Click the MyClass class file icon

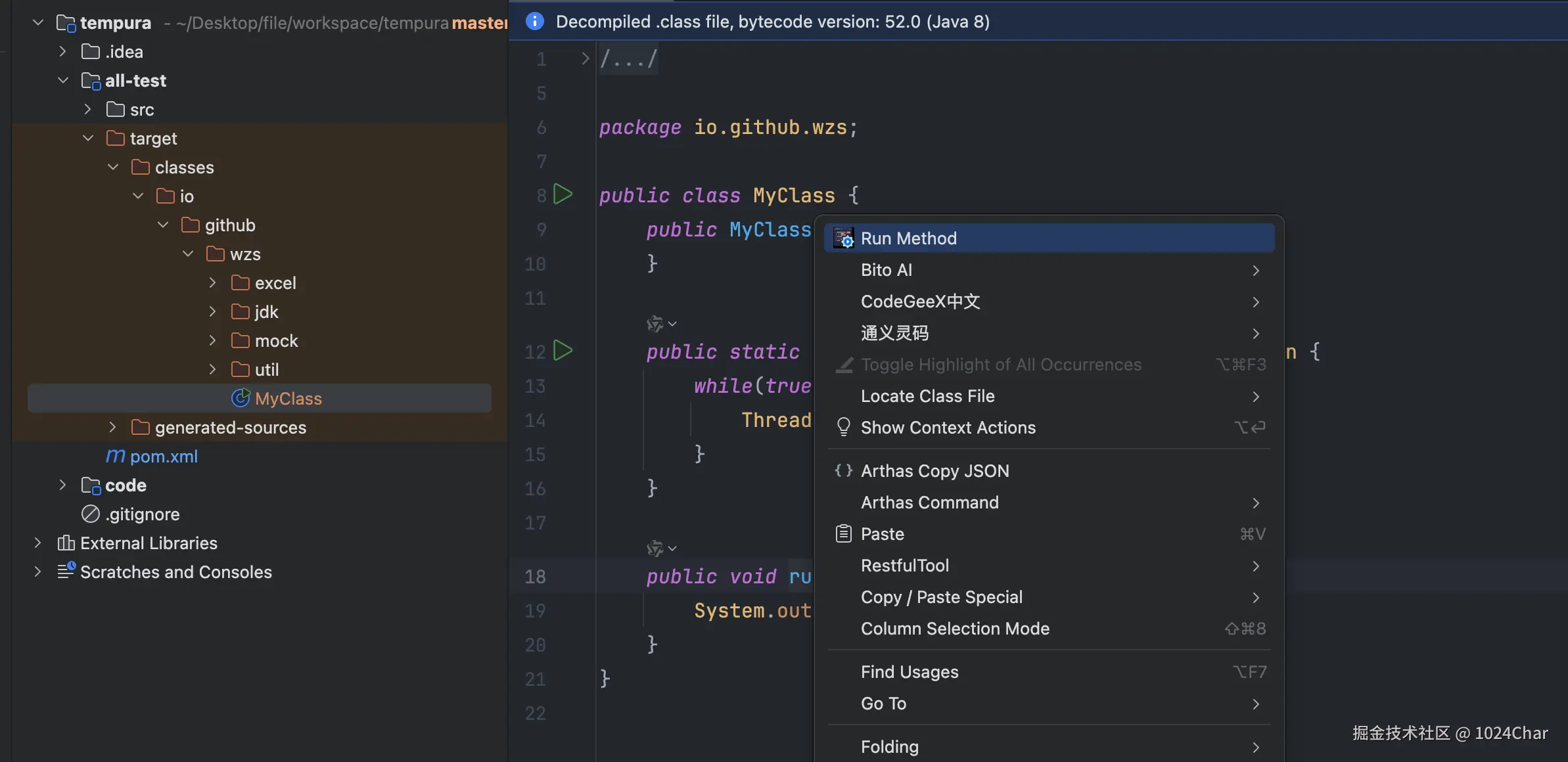pos(241,398)
